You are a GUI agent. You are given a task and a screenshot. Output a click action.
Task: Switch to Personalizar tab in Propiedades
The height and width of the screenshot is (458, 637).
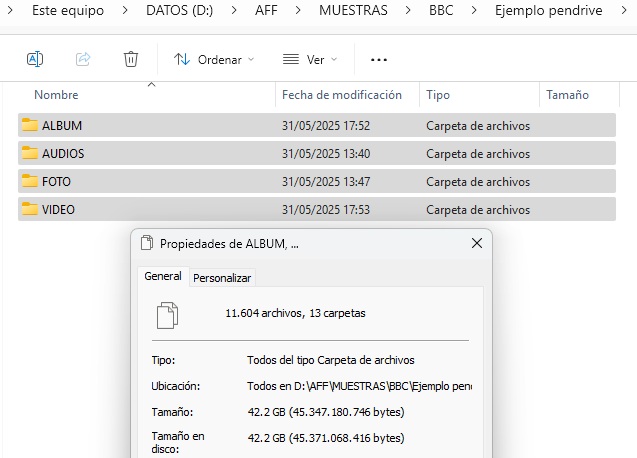tap(222, 278)
